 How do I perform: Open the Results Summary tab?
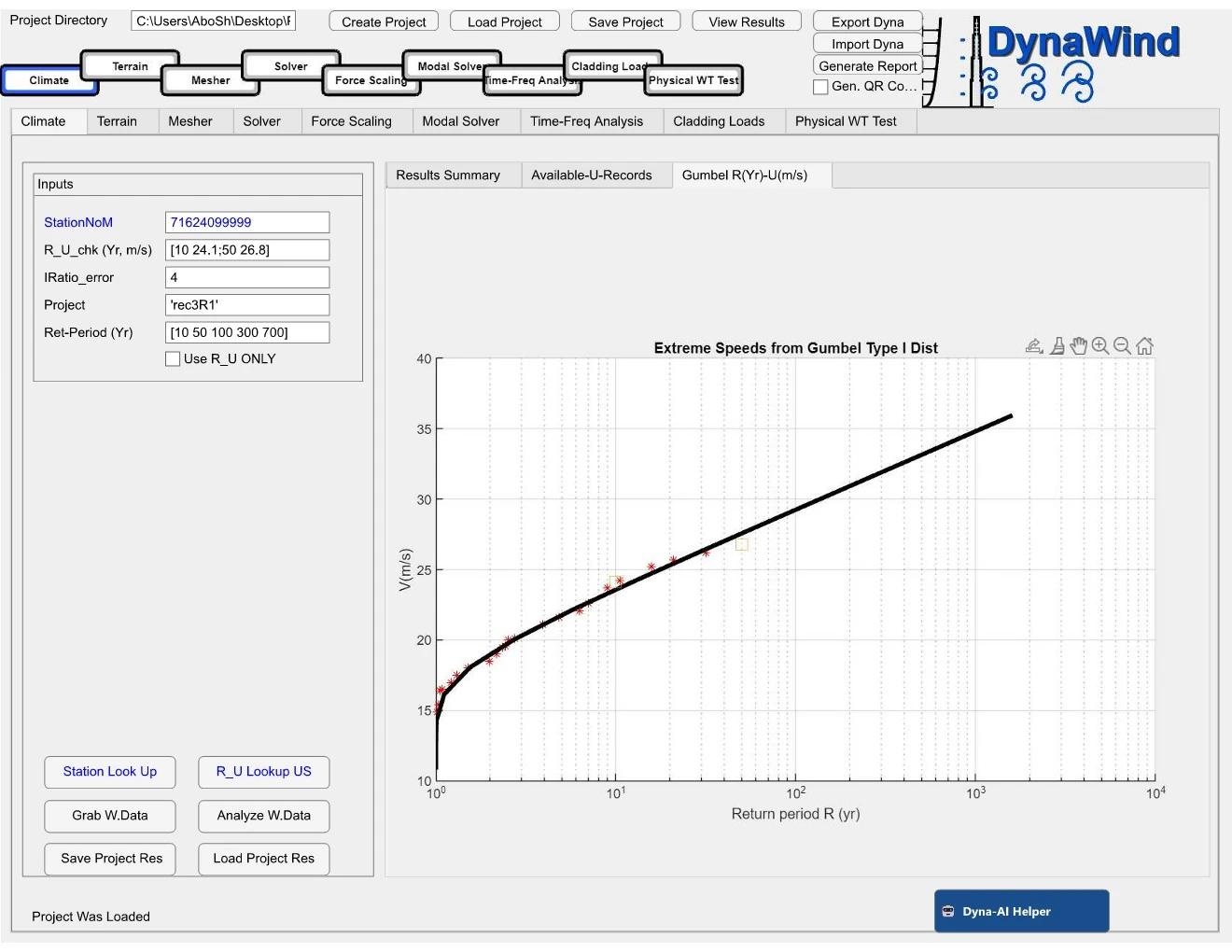click(448, 175)
